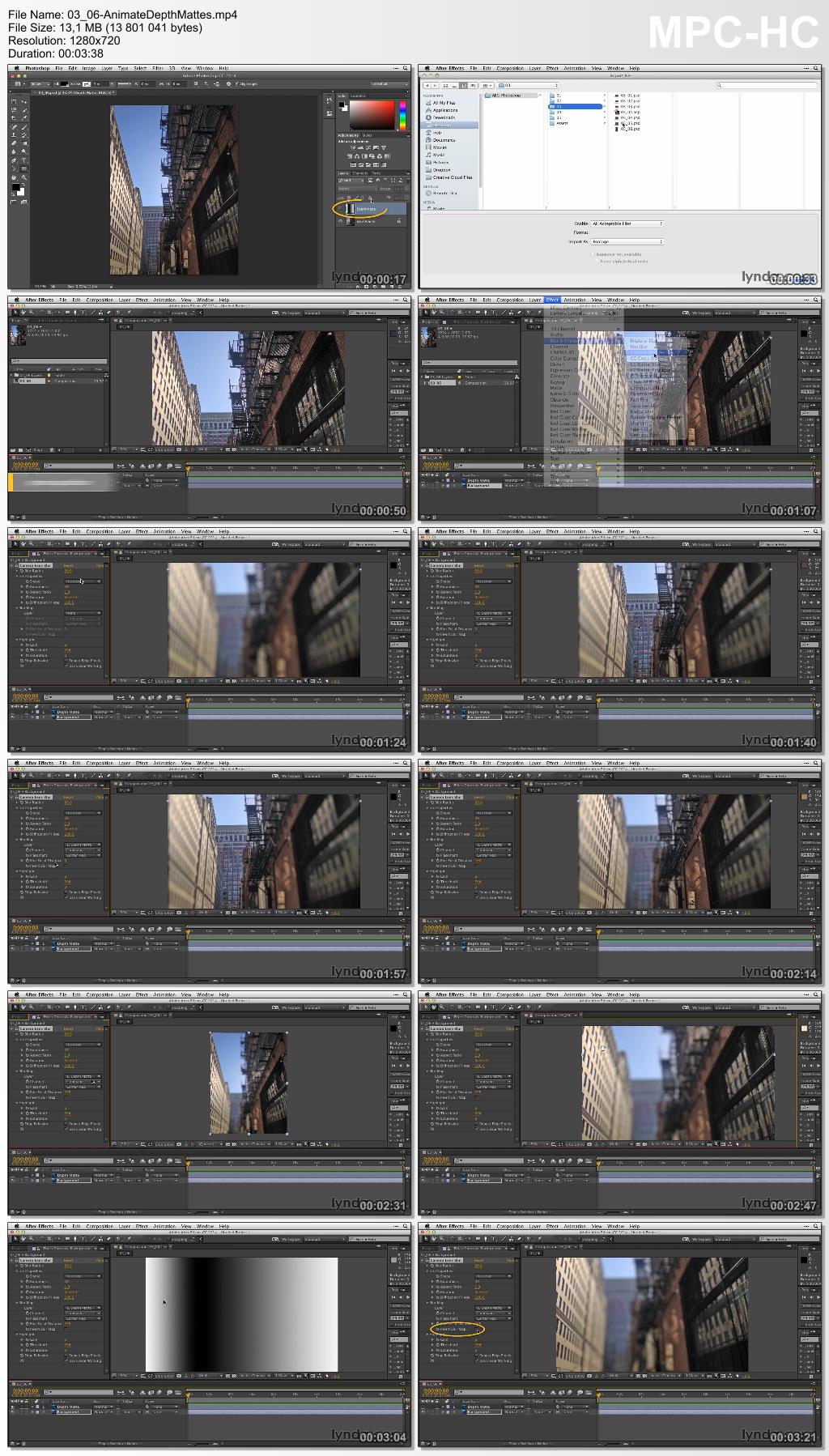The image size is (829, 1456).
Task: Open the folder path popup showing 03
Action: pyautogui.click(x=528, y=85)
